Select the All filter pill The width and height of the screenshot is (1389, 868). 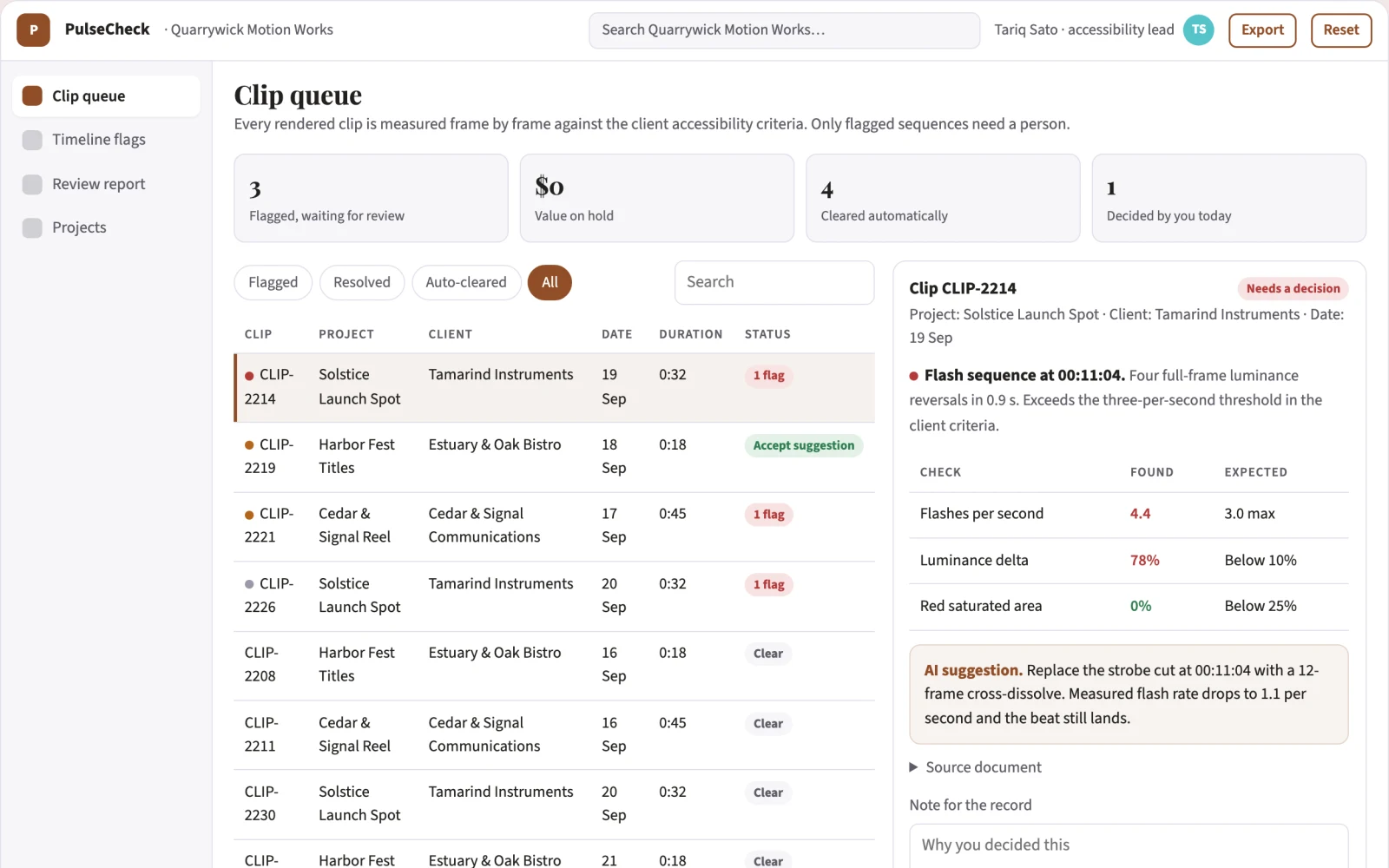tap(550, 282)
